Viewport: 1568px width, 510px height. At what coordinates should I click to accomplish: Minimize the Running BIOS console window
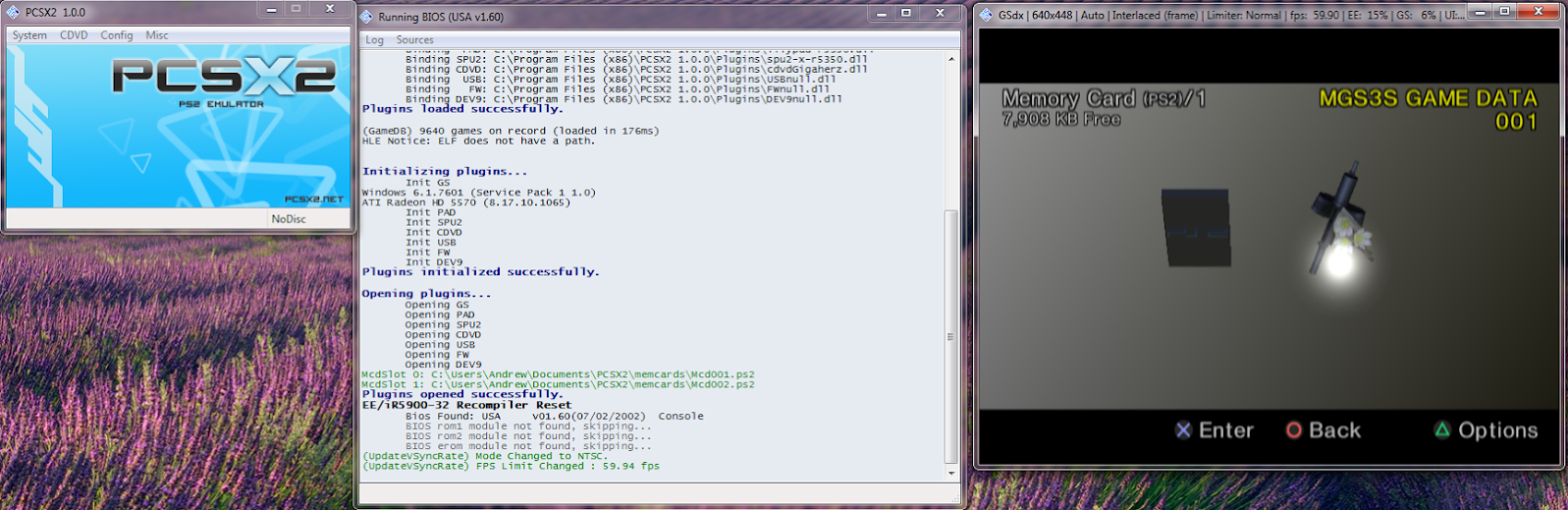click(x=881, y=14)
